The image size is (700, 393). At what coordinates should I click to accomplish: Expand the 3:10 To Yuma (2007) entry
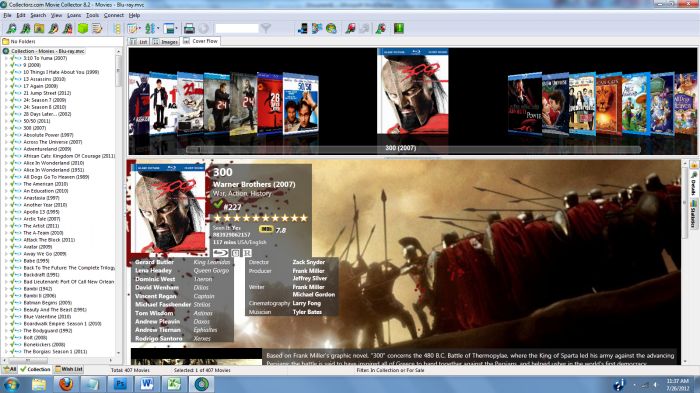coord(6,58)
